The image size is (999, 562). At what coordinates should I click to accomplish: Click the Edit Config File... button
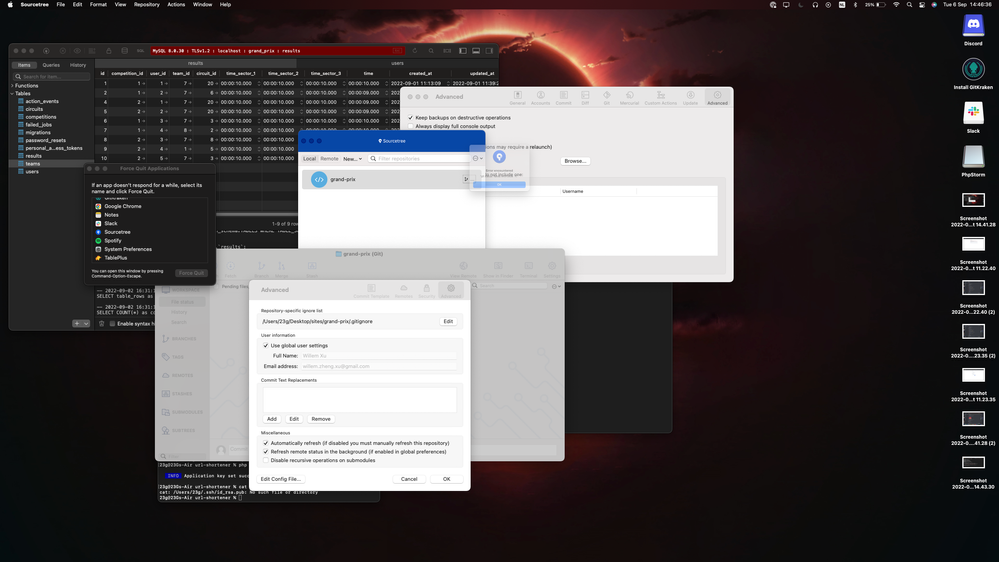tap(281, 479)
